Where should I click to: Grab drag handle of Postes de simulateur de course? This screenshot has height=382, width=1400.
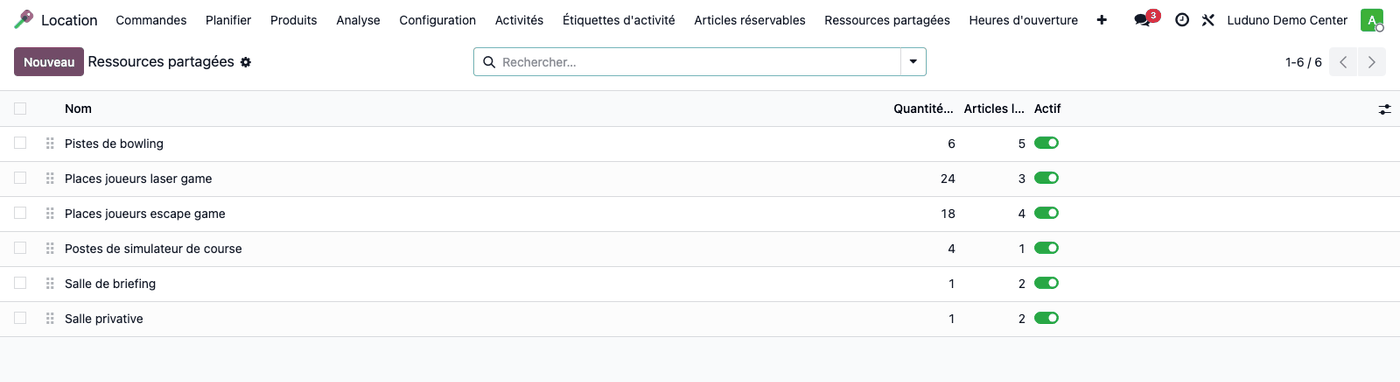point(50,249)
